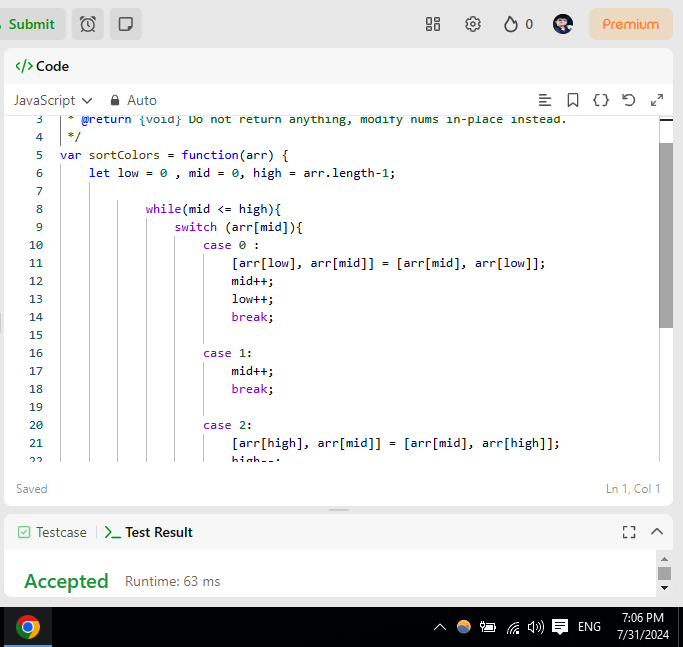Image resolution: width=683 pixels, height=647 pixels.
Task: Click the while(mid <= high) code line
Action: 213,209
